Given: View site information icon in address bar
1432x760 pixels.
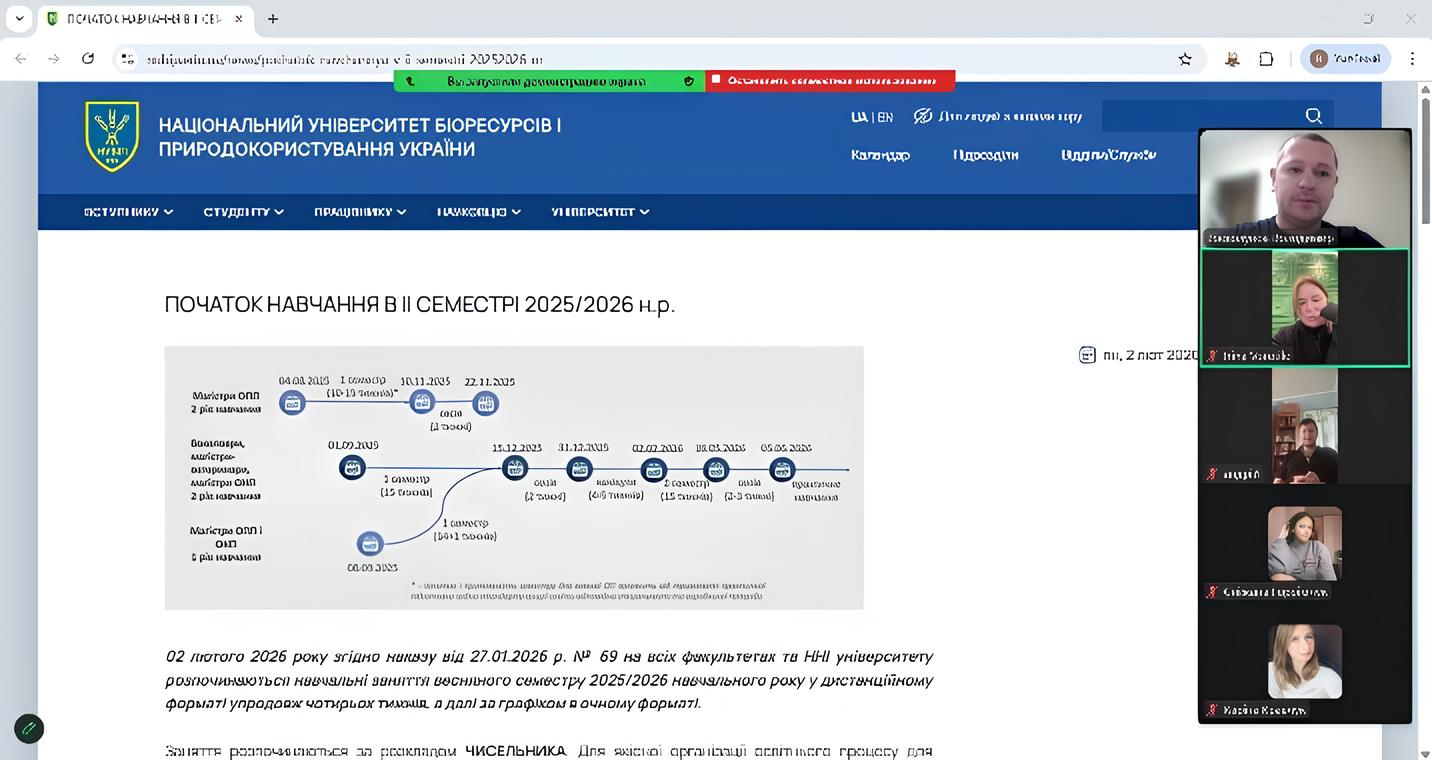Looking at the screenshot, I should [127, 59].
